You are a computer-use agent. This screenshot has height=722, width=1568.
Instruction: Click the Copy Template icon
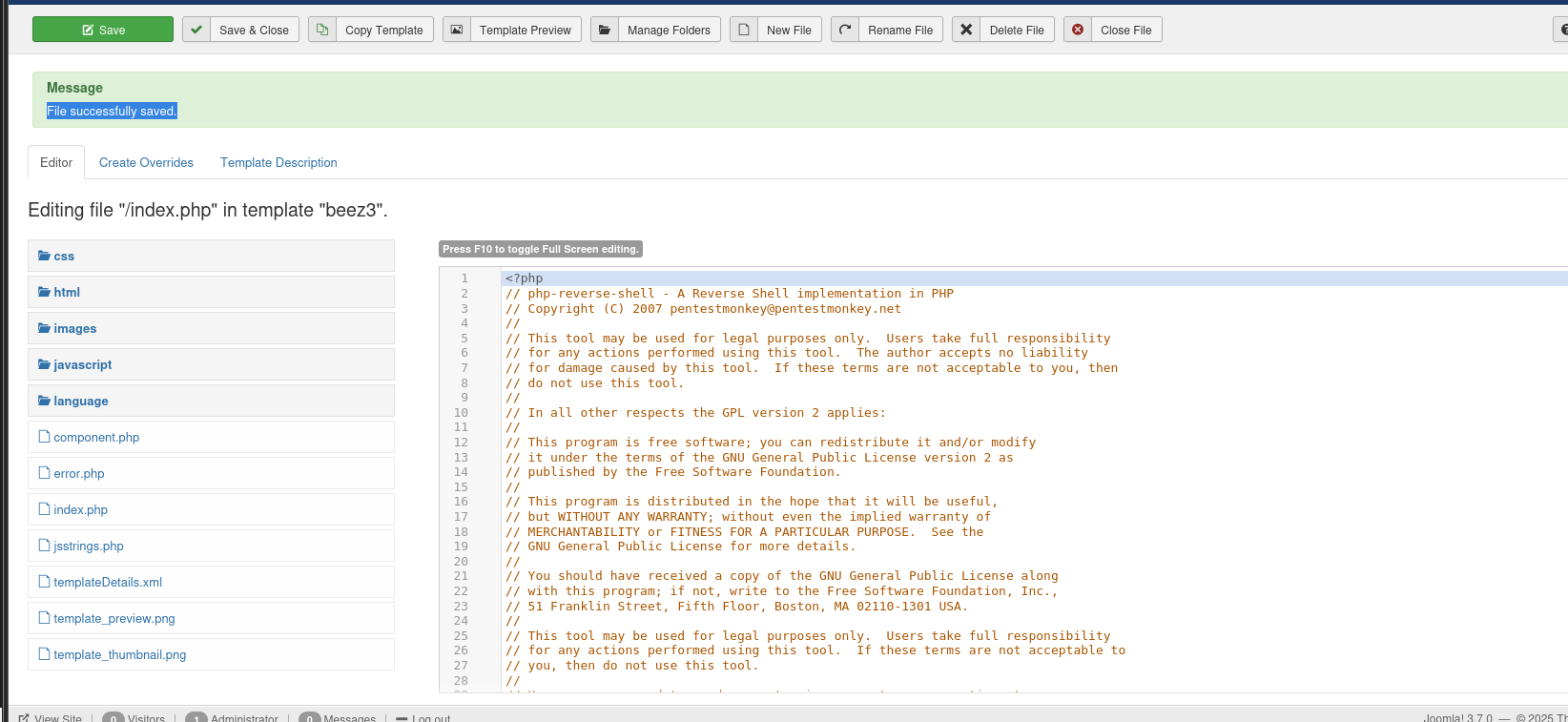(322, 30)
